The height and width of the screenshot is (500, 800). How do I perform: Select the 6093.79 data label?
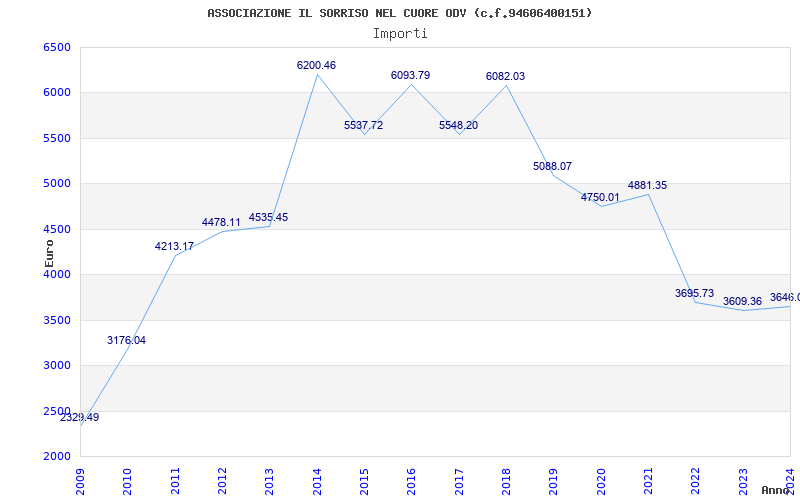pos(410,75)
